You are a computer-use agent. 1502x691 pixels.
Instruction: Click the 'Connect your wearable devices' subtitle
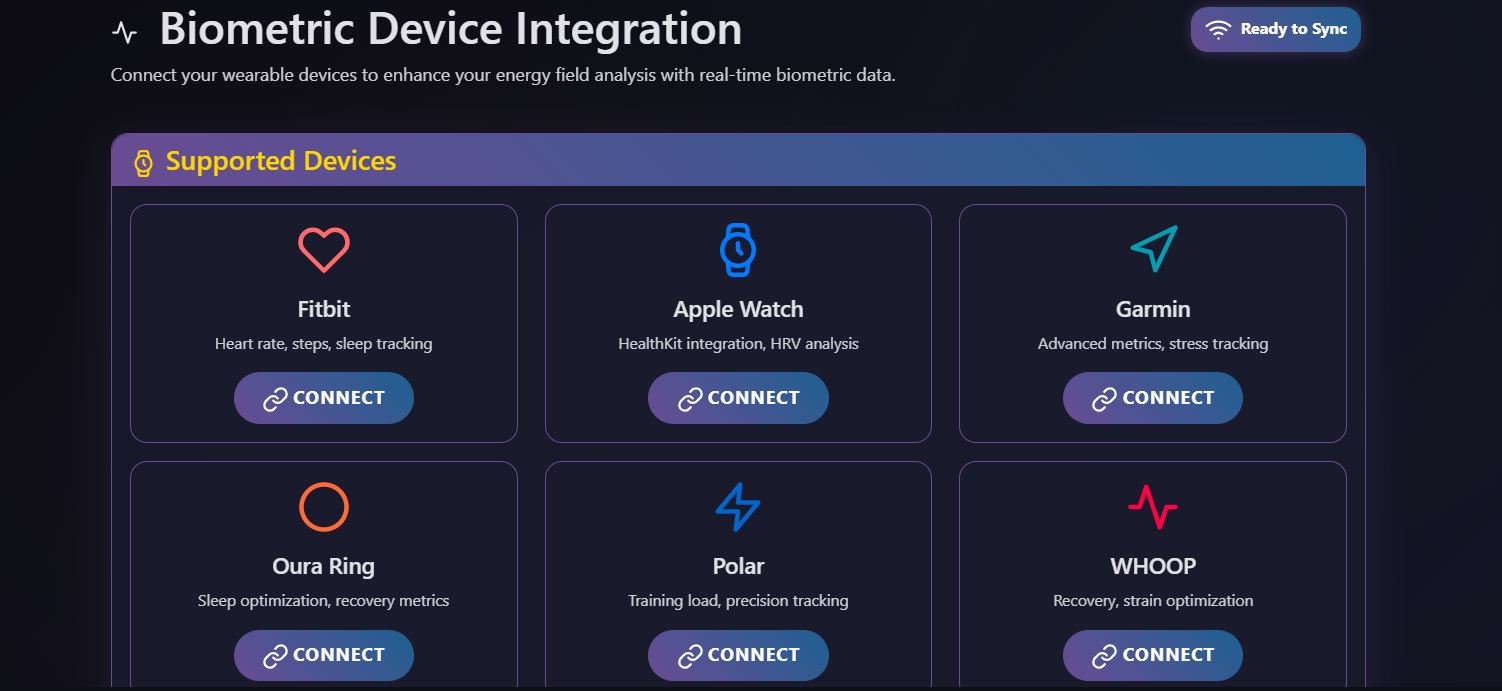503,76
